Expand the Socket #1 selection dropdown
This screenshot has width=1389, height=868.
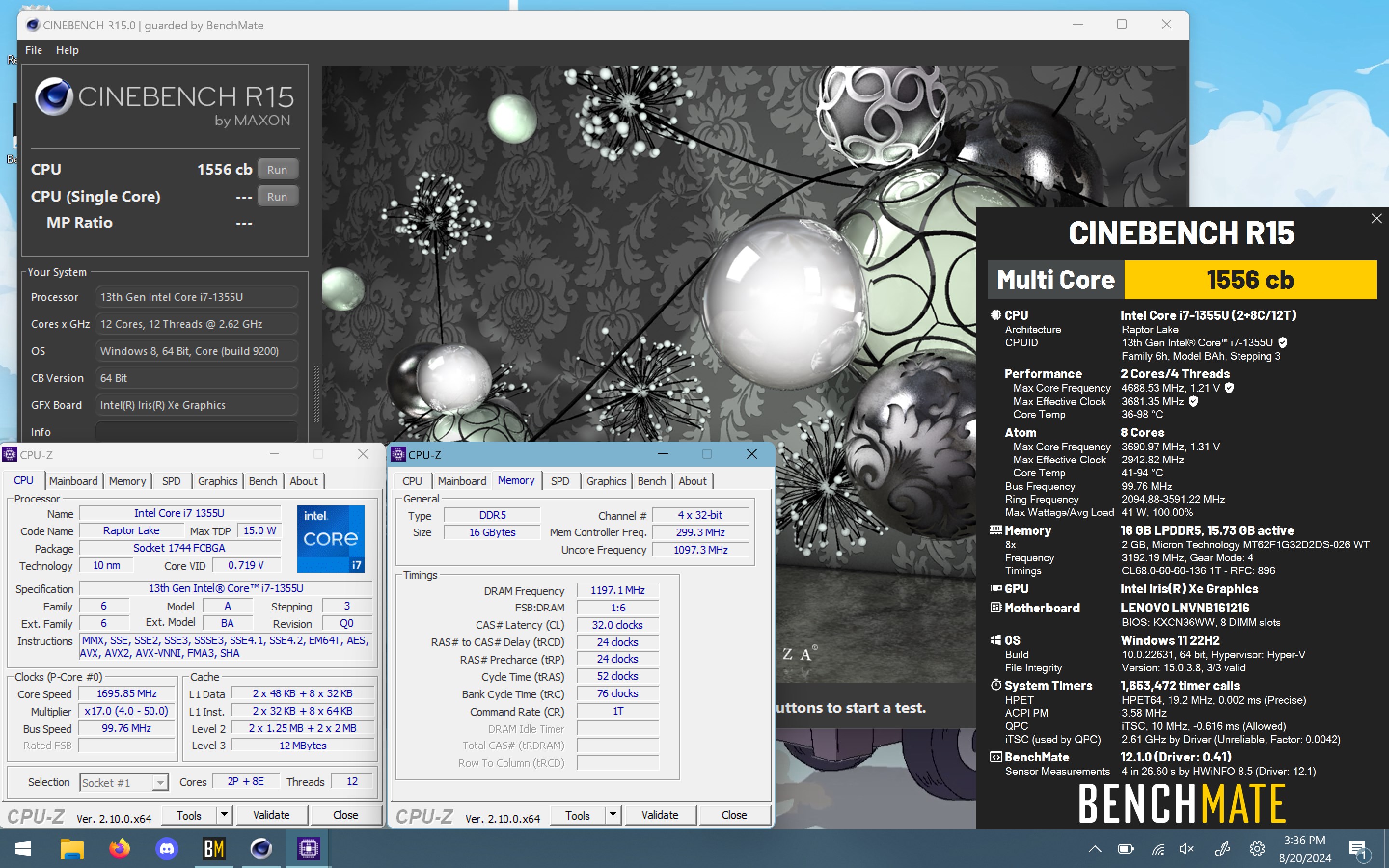(x=160, y=783)
